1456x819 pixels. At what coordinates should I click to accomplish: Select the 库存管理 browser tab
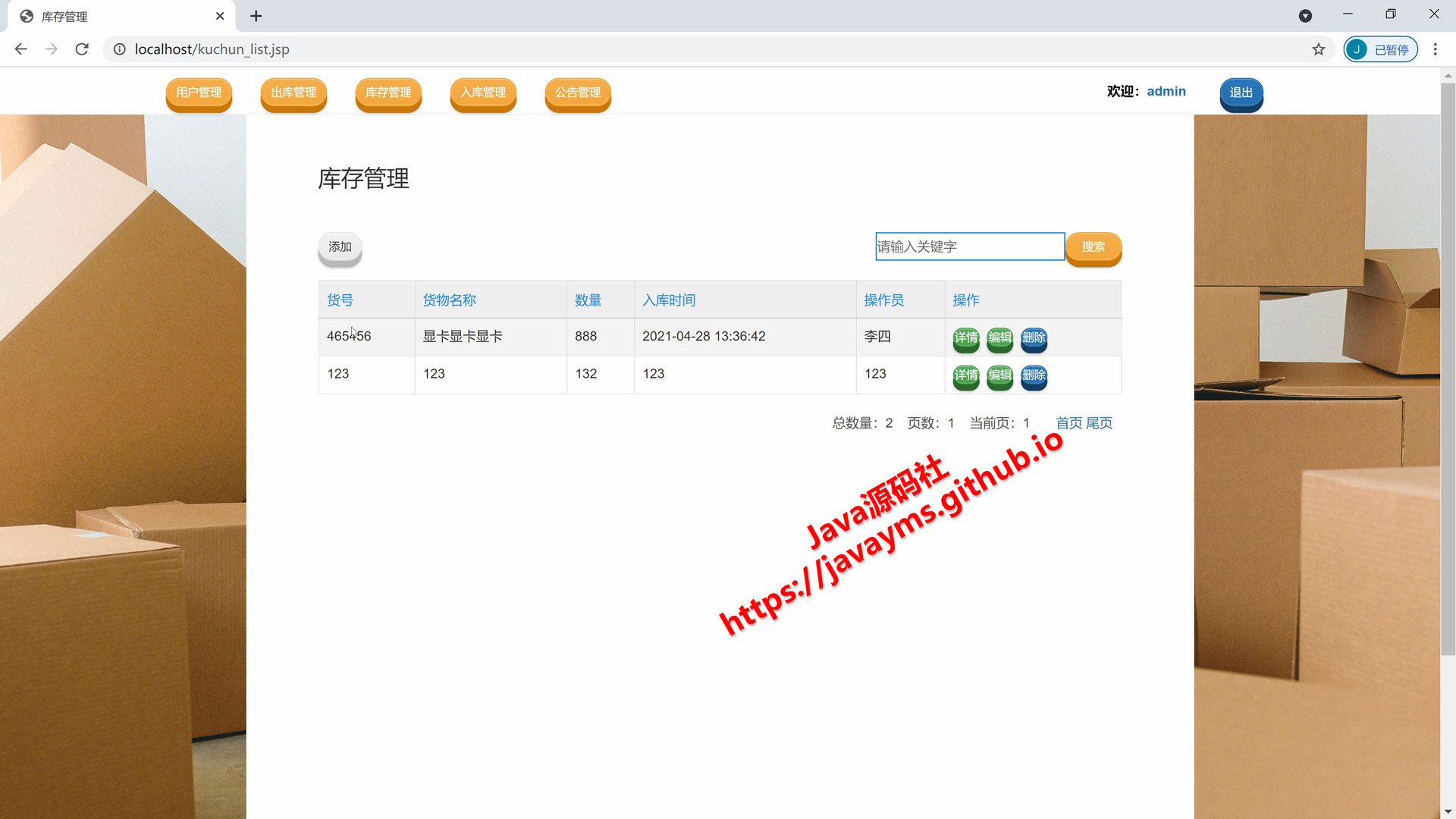(x=121, y=16)
